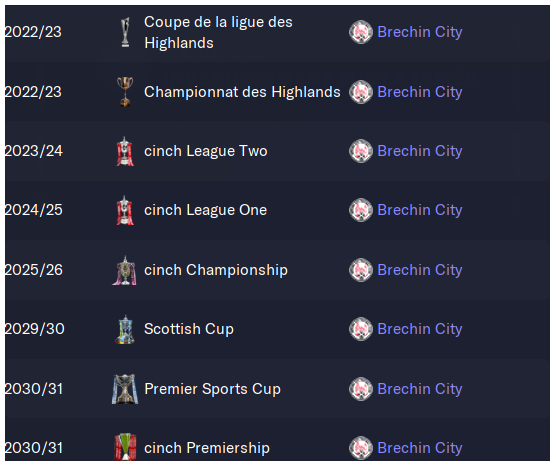The width and height of the screenshot is (556, 467).
Task: Select the cinch League Two trophy icon
Action: click(125, 151)
